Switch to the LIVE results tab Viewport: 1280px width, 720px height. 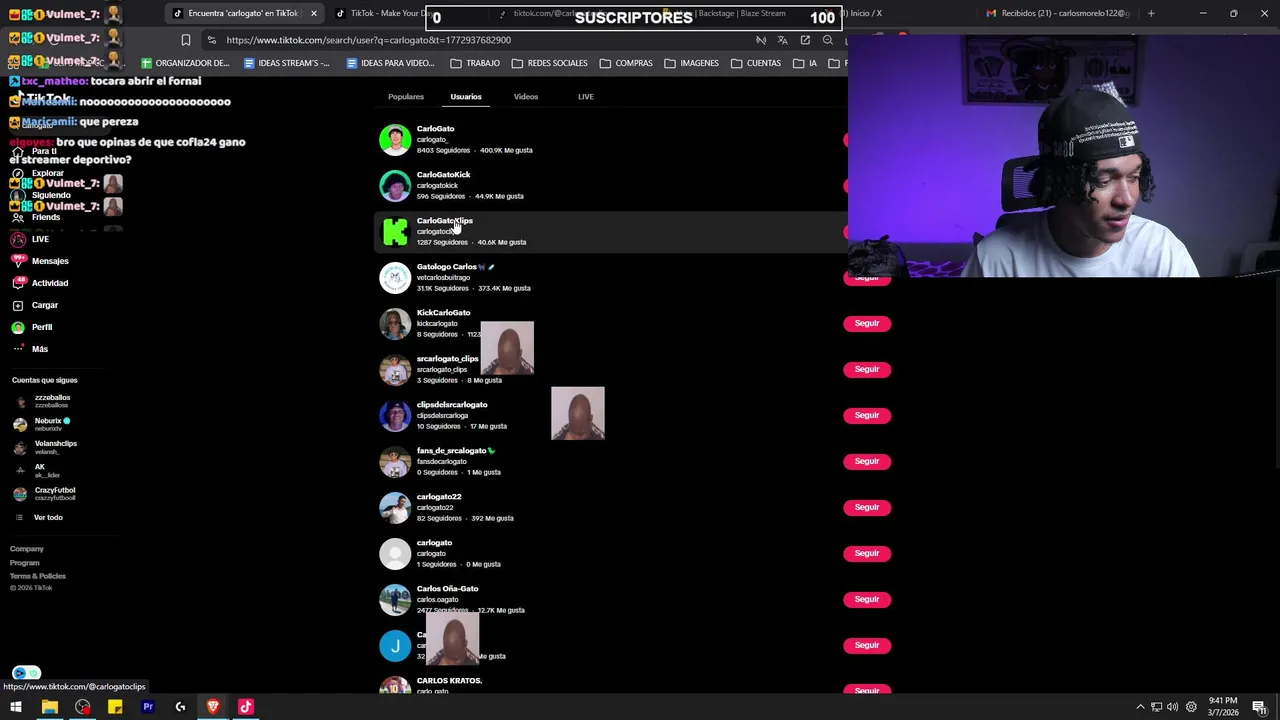(586, 97)
